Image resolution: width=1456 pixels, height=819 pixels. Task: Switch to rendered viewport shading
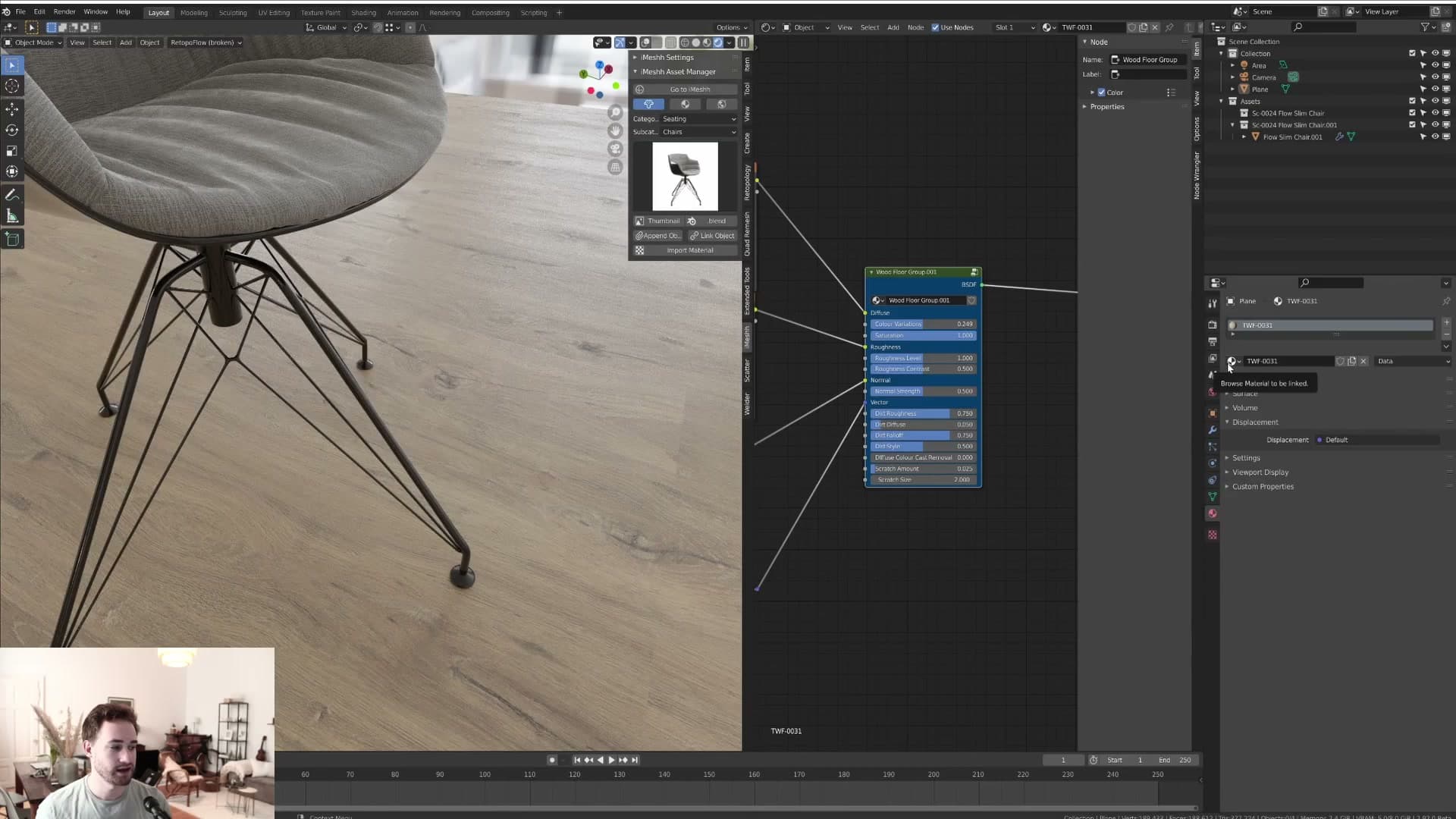pos(718,42)
